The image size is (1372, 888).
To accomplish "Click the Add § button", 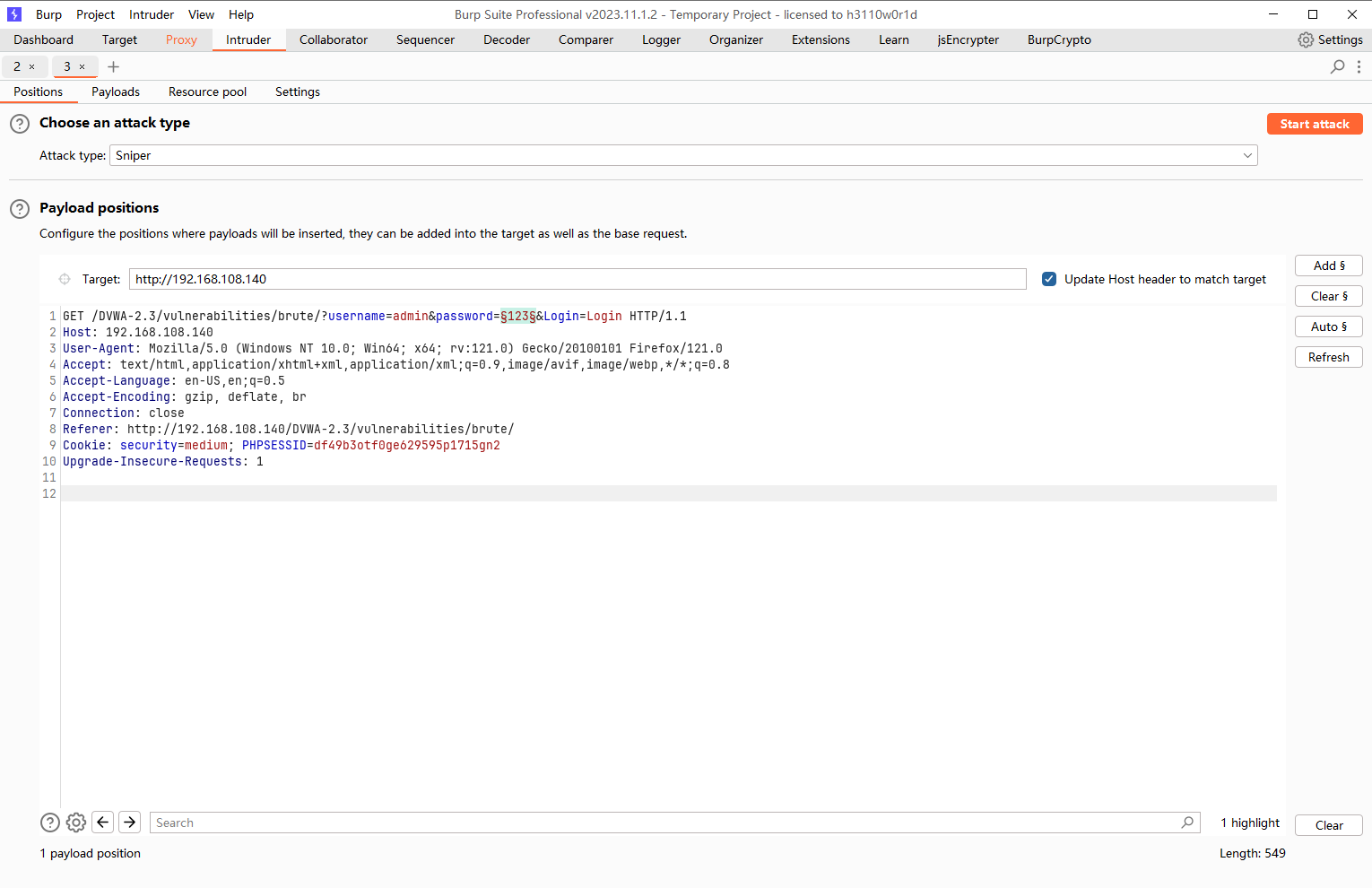I will (x=1329, y=266).
